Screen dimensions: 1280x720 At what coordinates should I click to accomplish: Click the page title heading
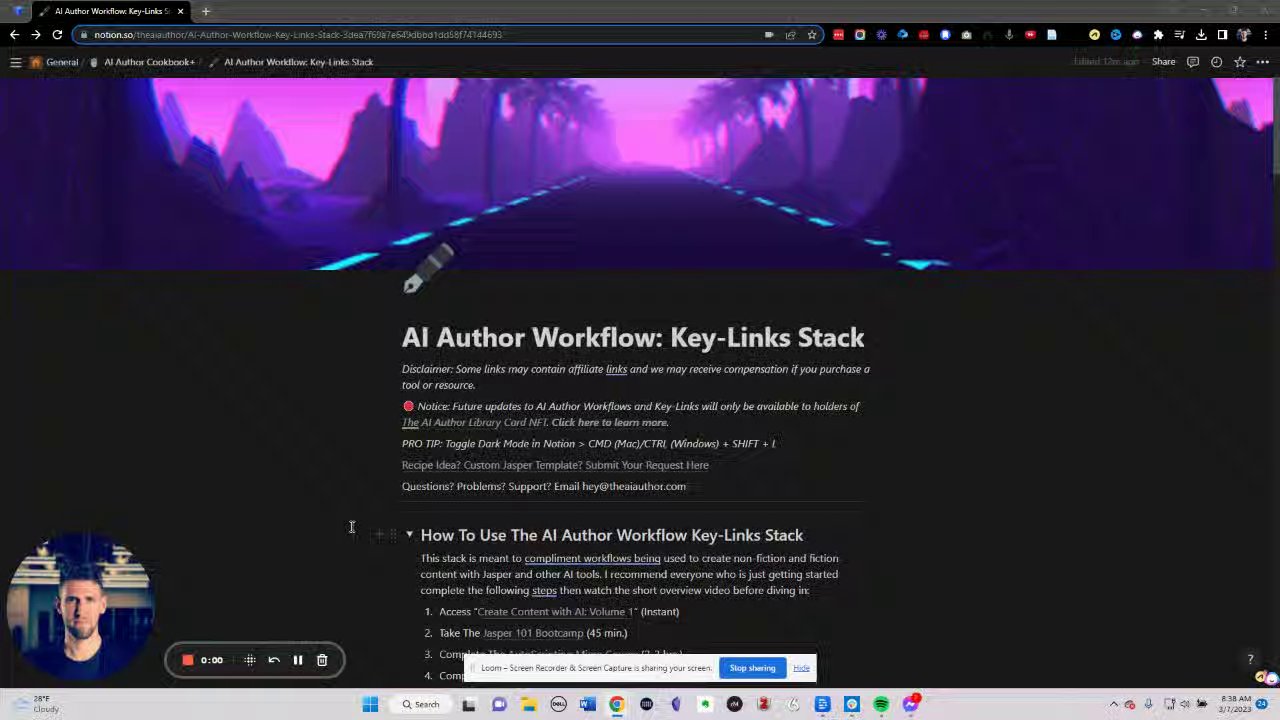coord(633,338)
